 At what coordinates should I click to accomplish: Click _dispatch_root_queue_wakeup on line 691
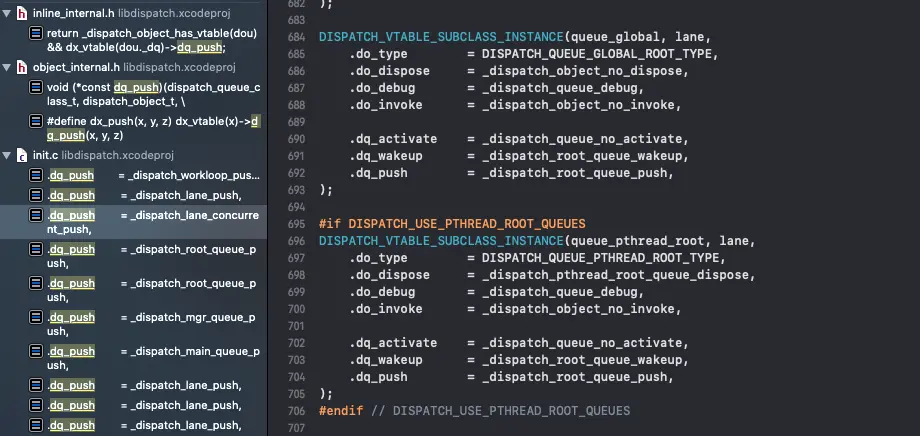click(581, 156)
